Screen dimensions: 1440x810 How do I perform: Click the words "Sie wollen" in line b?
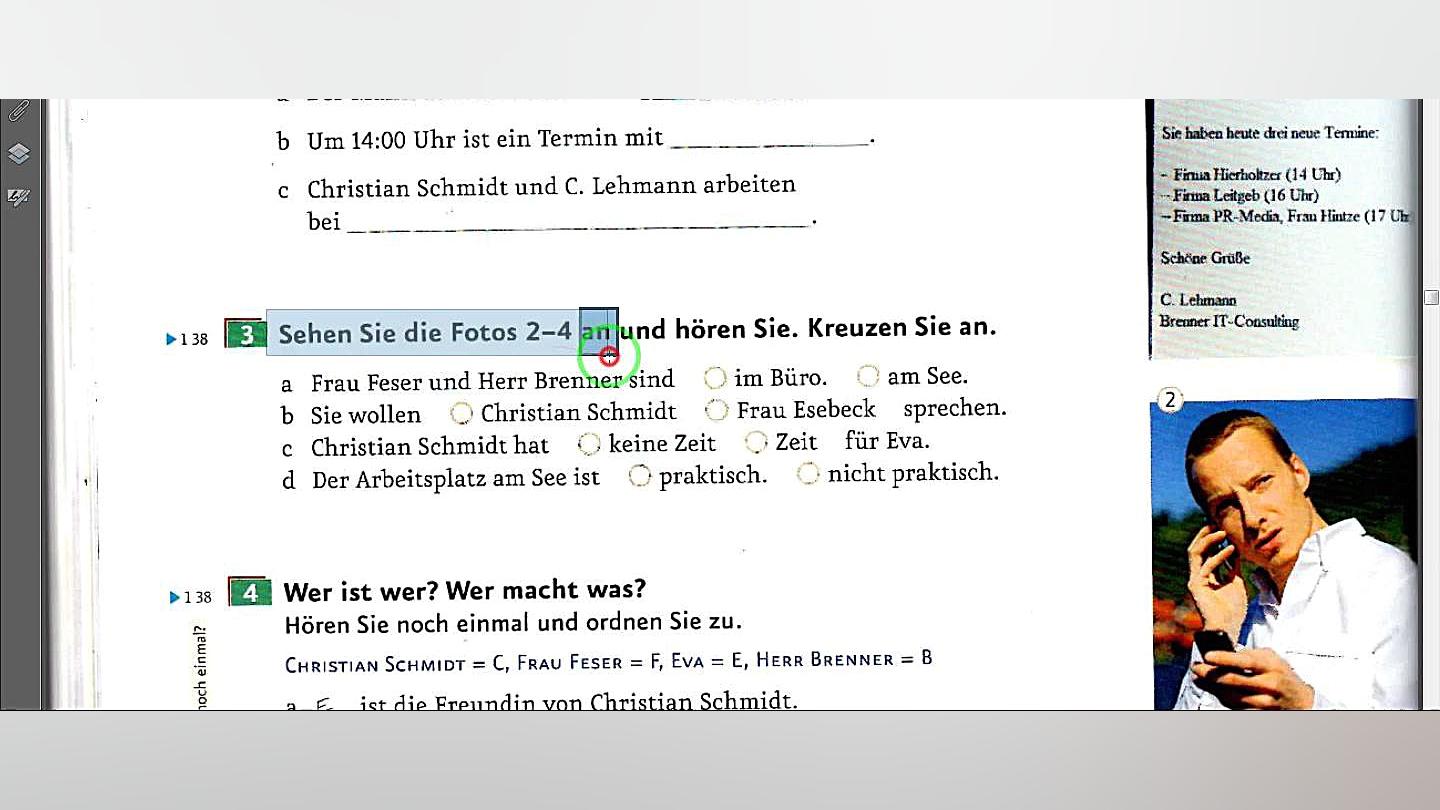(366, 415)
